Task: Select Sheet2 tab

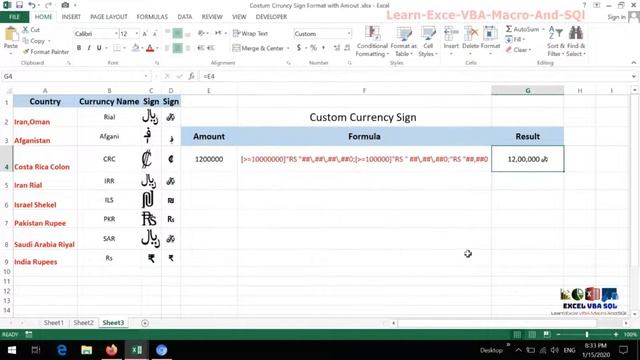Action: click(83, 323)
